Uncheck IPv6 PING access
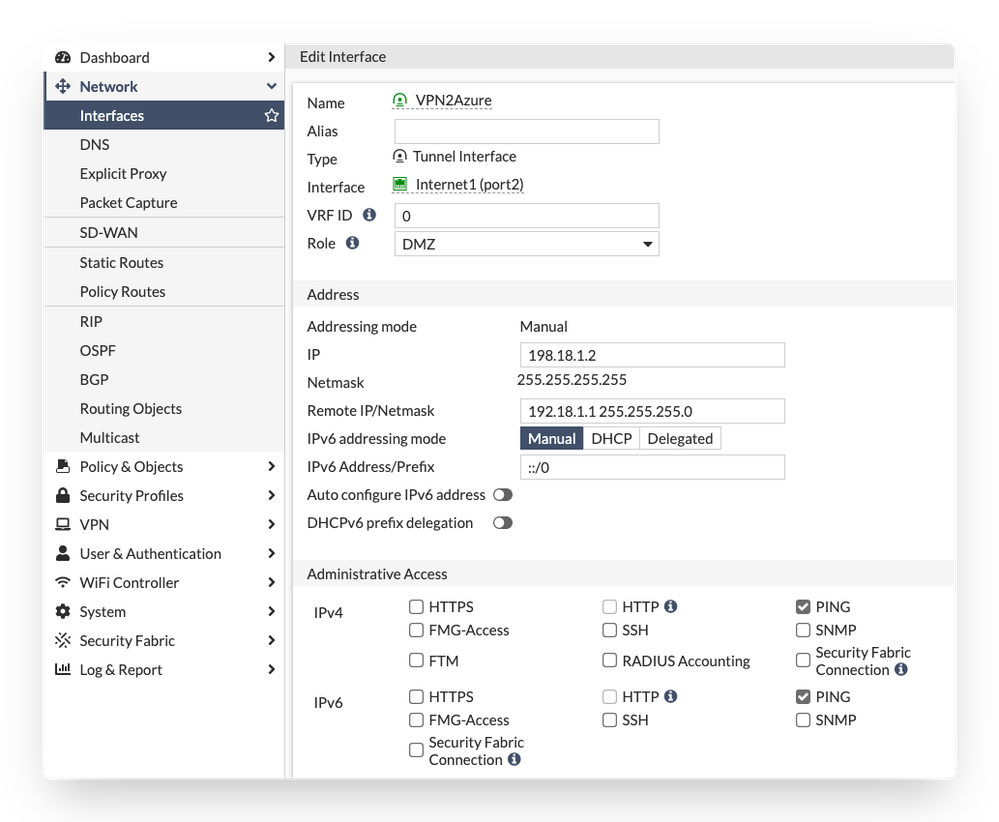 pyautogui.click(x=803, y=696)
